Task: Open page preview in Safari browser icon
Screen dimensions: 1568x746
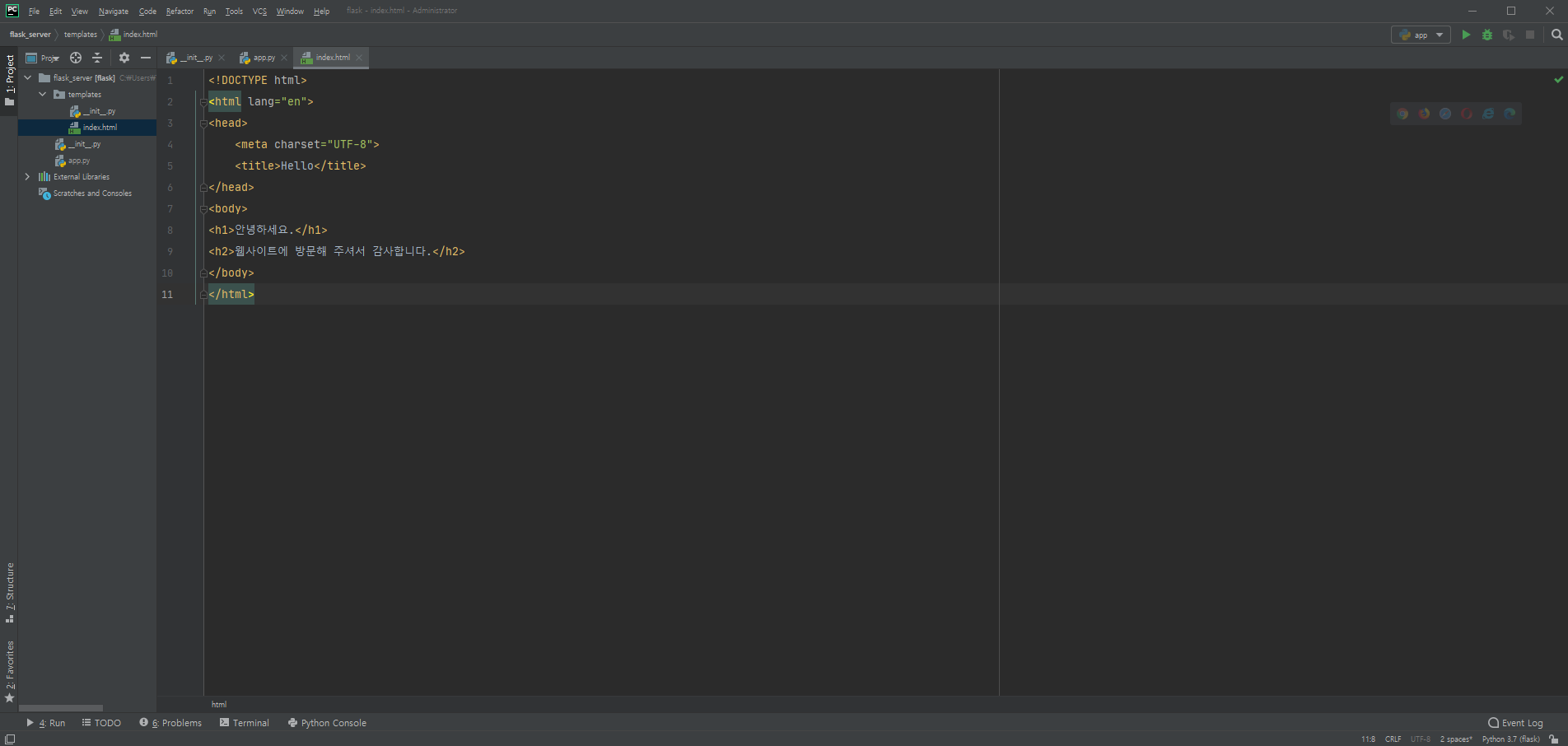Action: pyautogui.click(x=1445, y=114)
